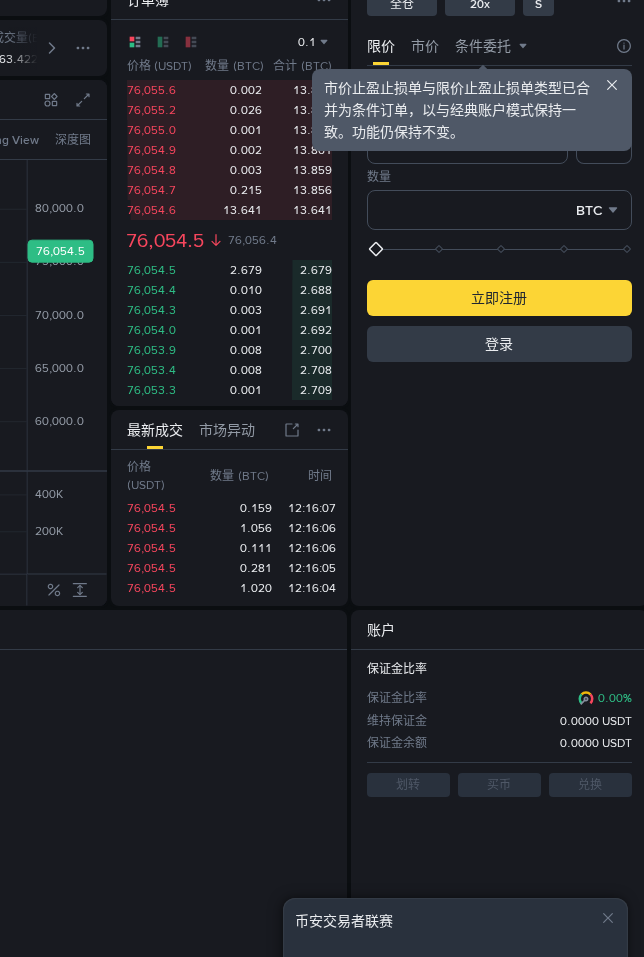Dismiss the conditional order tooltip
The height and width of the screenshot is (957, 644).
pos(612,85)
